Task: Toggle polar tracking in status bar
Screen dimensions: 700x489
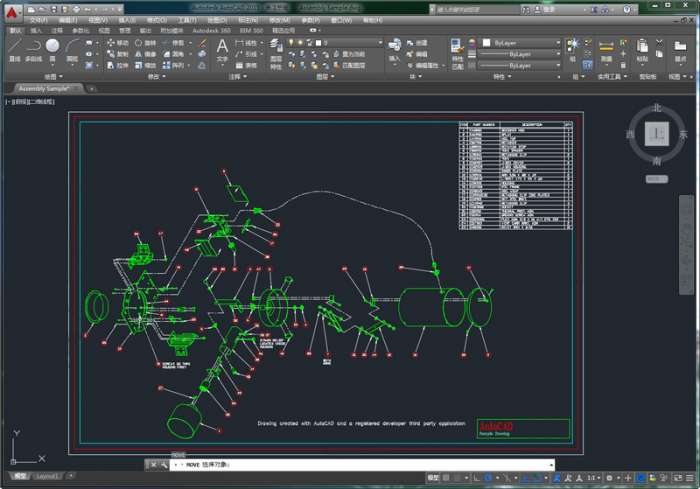Action: point(488,478)
